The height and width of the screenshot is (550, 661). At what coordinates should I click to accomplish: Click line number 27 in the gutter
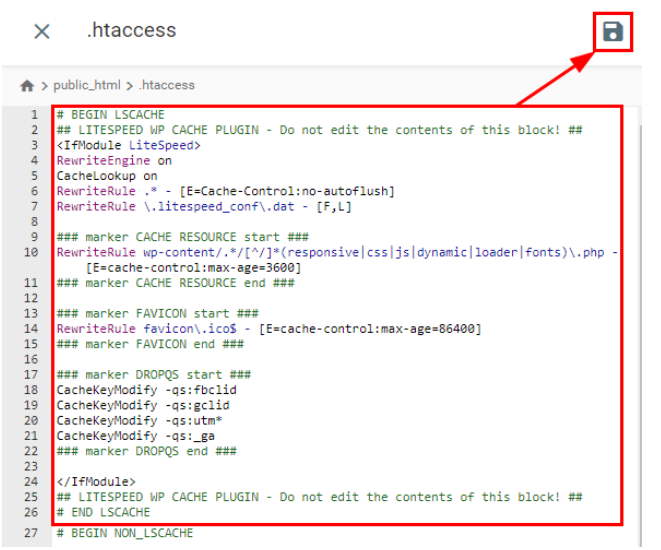pyautogui.click(x=31, y=533)
